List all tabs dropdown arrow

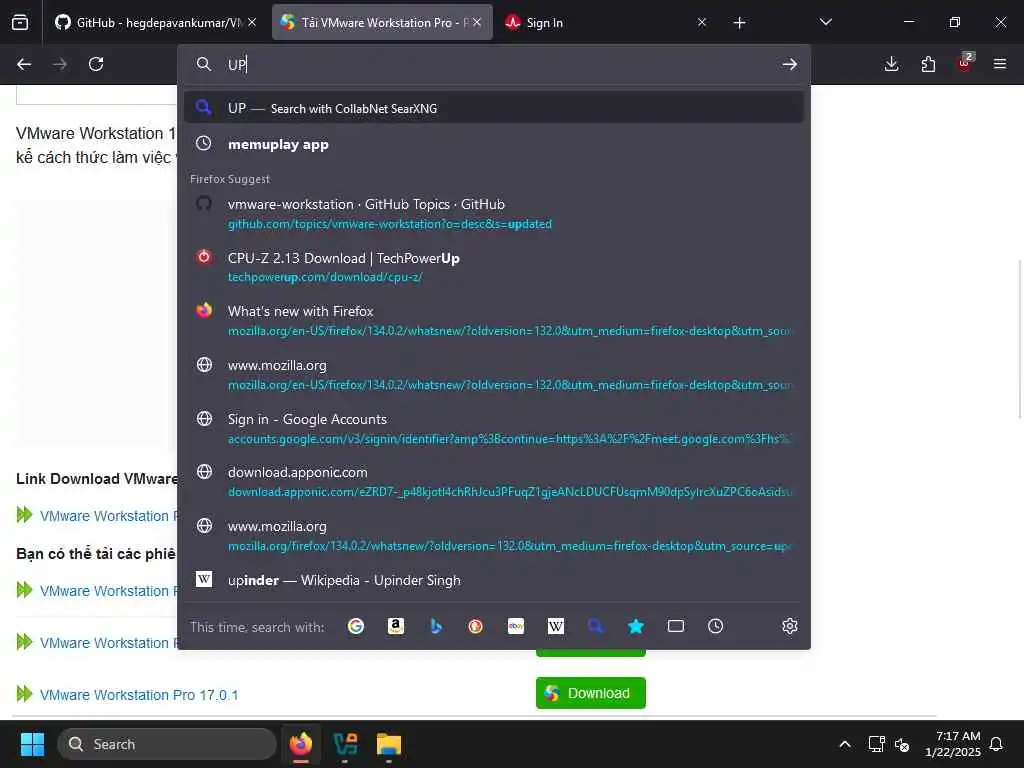pos(825,22)
